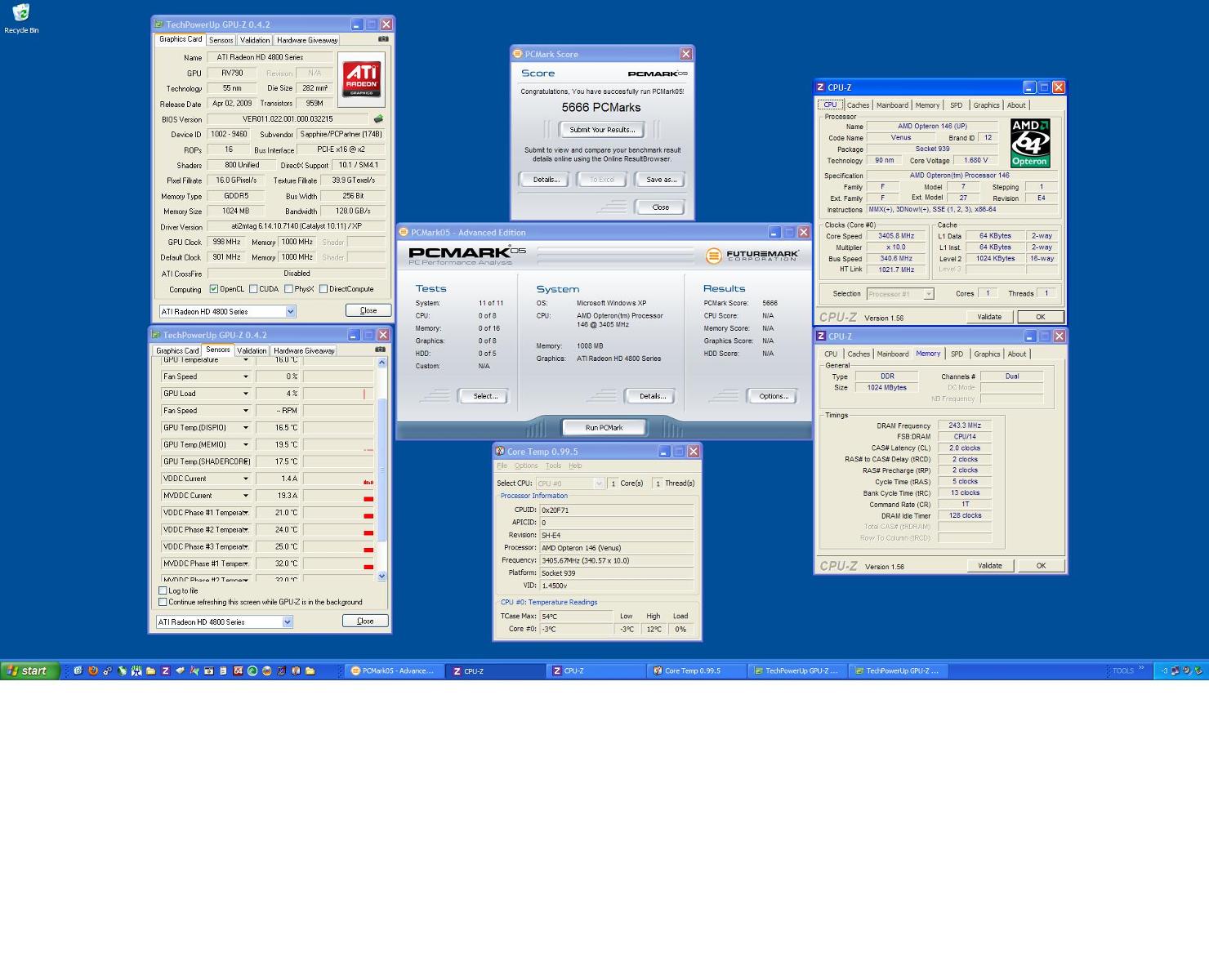Switch to Core Temp 0.99.5 taskbar button
The width and height of the screenshot is (1209, 980).
point(697,670)
